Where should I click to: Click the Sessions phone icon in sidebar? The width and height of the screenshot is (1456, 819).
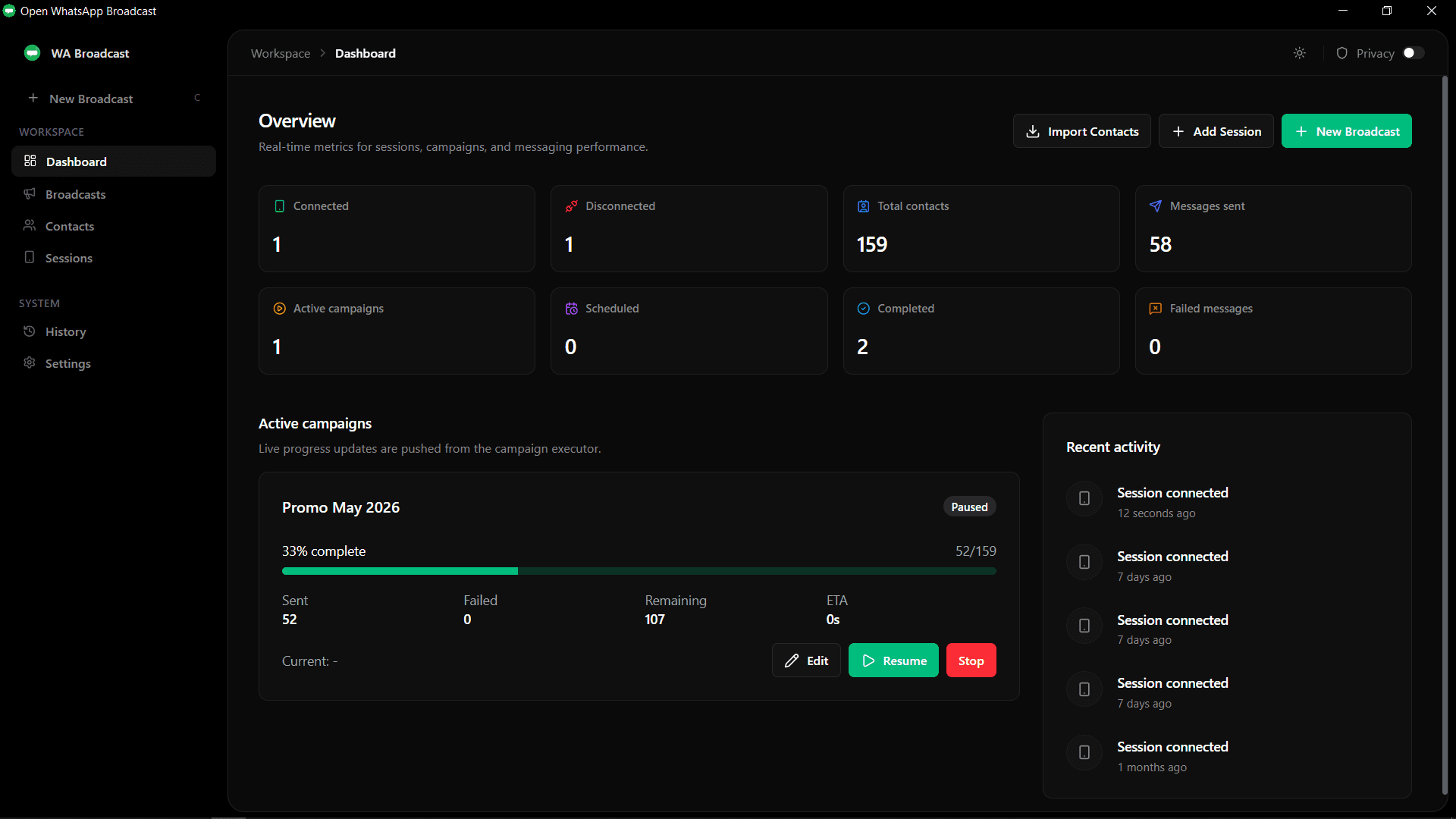(x=30, y=257)
